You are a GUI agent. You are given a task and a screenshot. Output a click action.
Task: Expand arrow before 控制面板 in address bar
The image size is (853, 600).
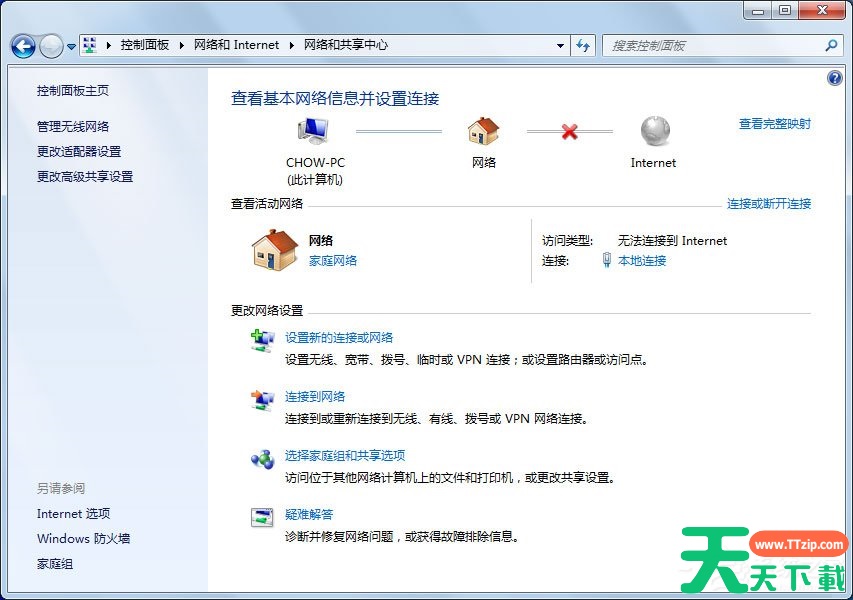click(x=108, y=46)
